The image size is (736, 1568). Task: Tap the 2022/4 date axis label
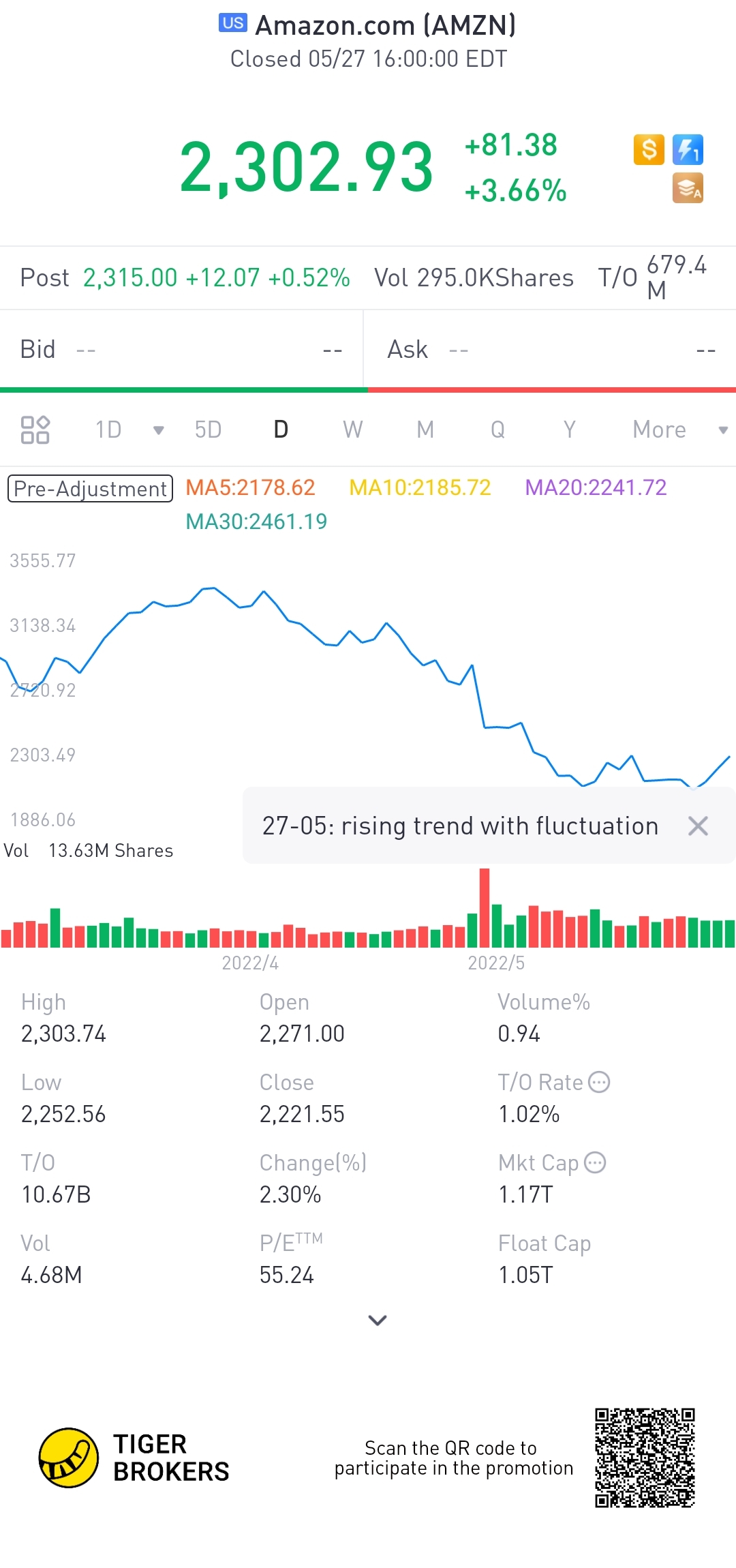pyautogui.click(x=250, y=963)
